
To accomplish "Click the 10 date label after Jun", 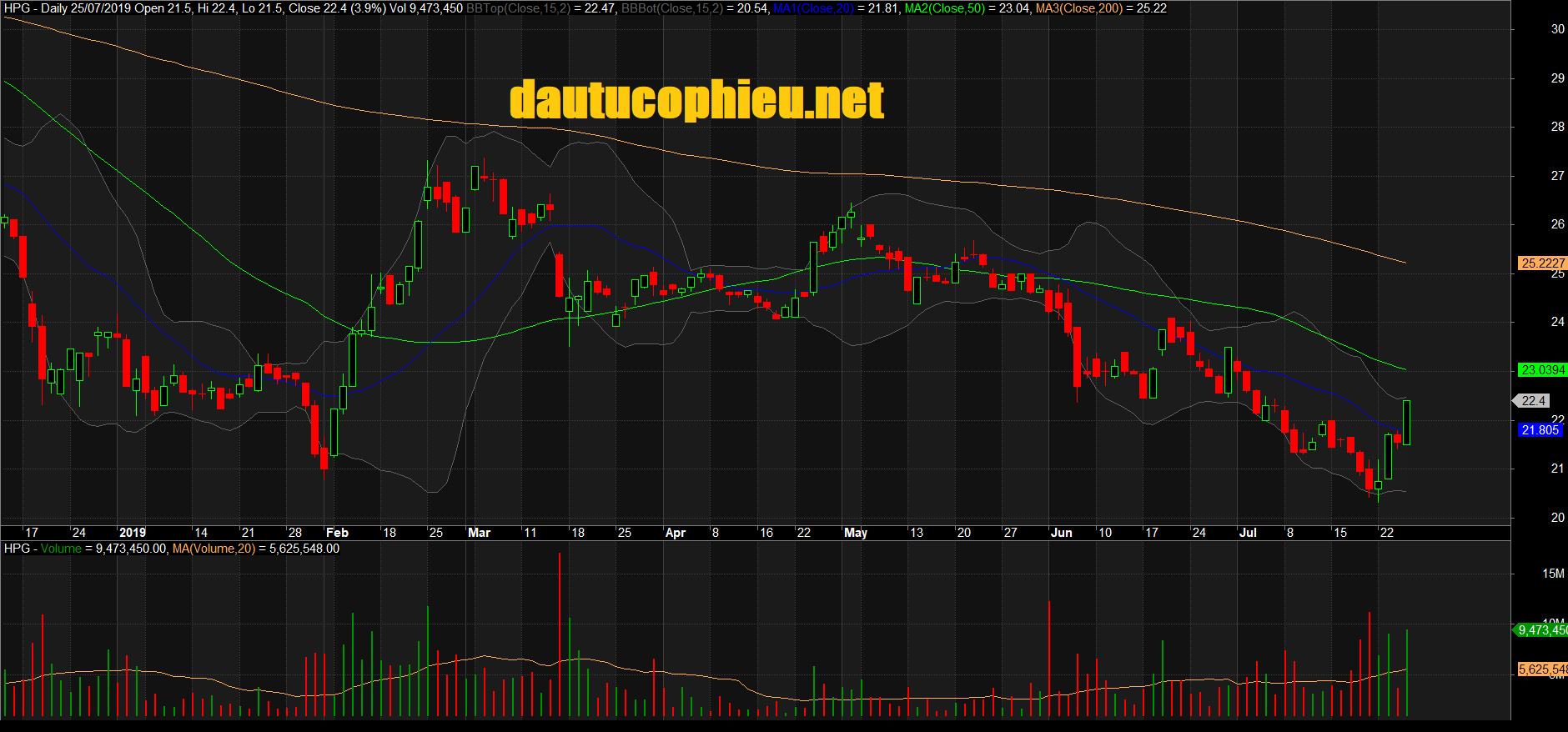I will click(x=1105, y=533).
